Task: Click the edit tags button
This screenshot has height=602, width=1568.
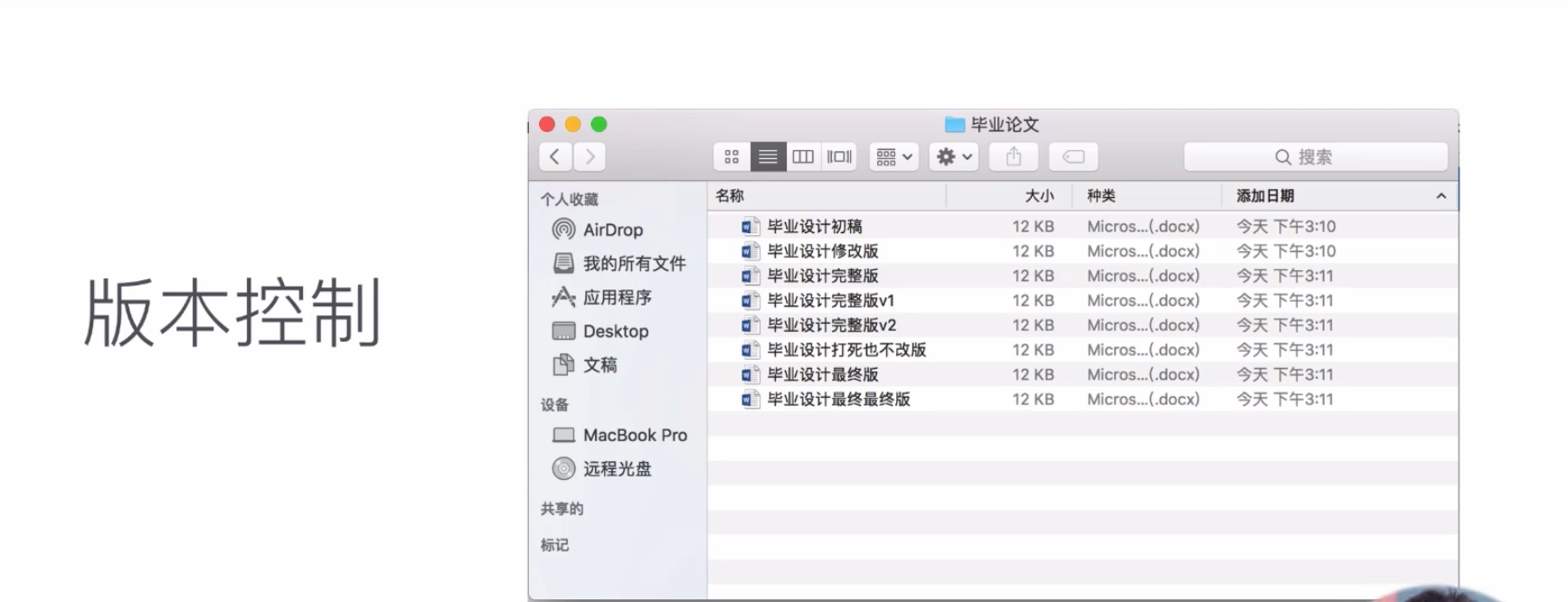Action: click(x=1073, y=156)
